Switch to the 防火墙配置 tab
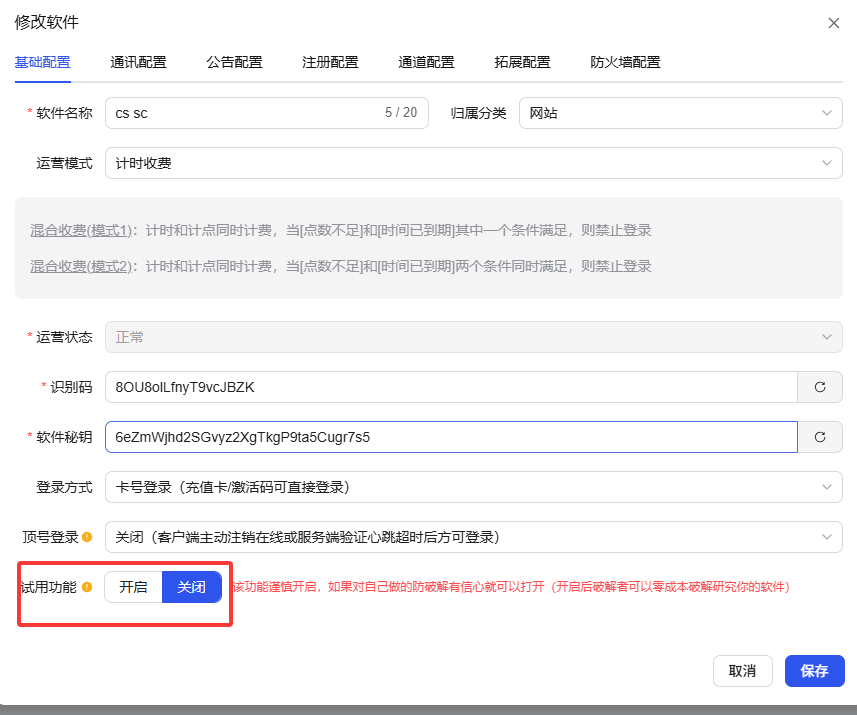The width and height of the screenshot is (857, 715). [x=625, y=62]
